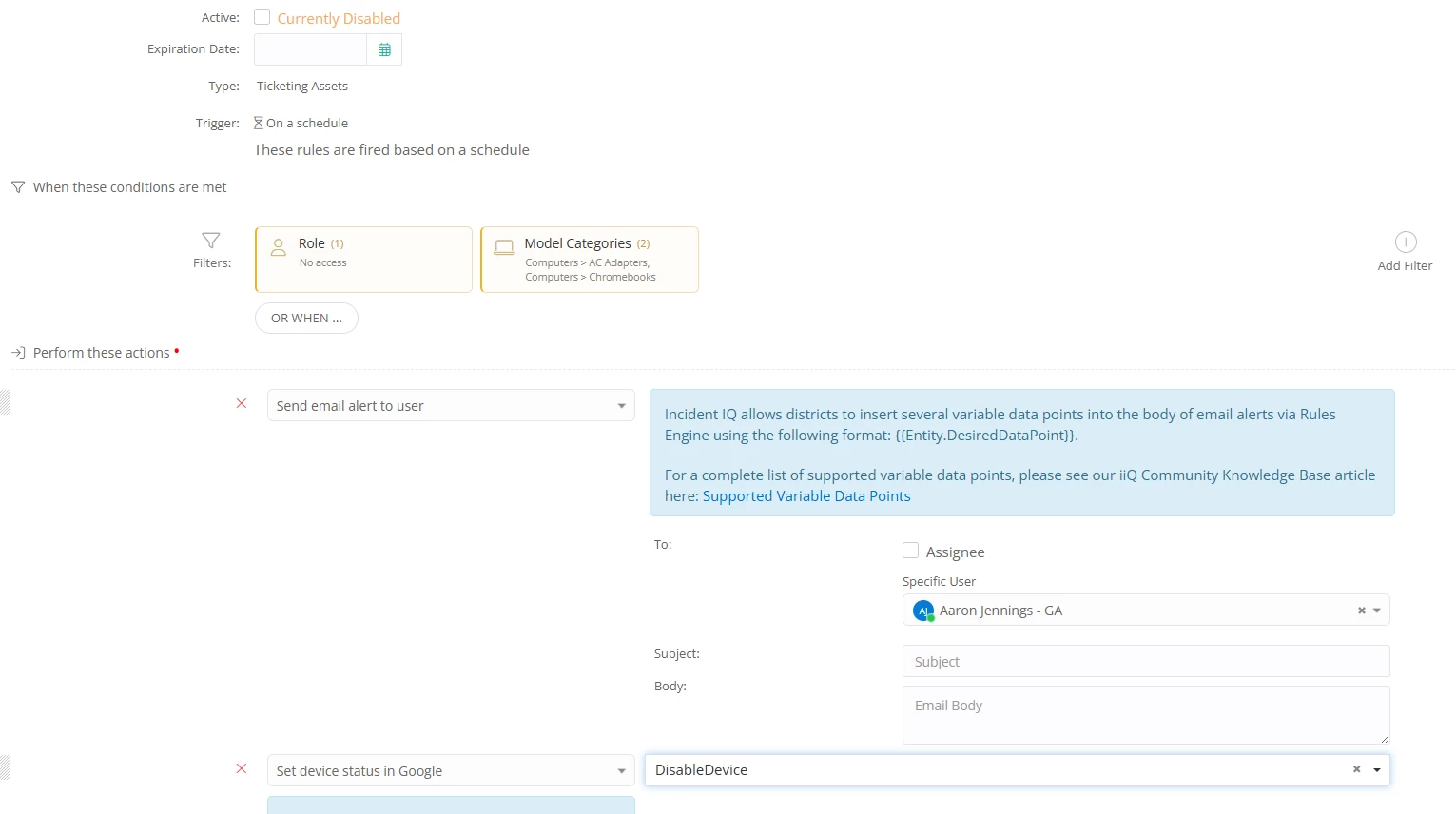
Task: Click into the Subject field
Action: pyautogui.click(x=1146, y=661)
